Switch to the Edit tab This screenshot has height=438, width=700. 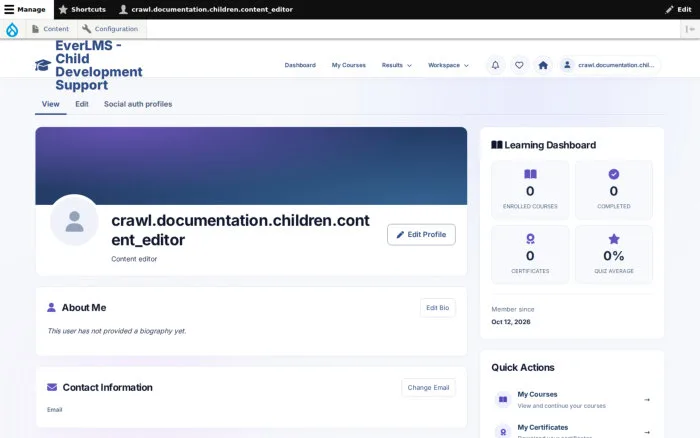point(82,104)
